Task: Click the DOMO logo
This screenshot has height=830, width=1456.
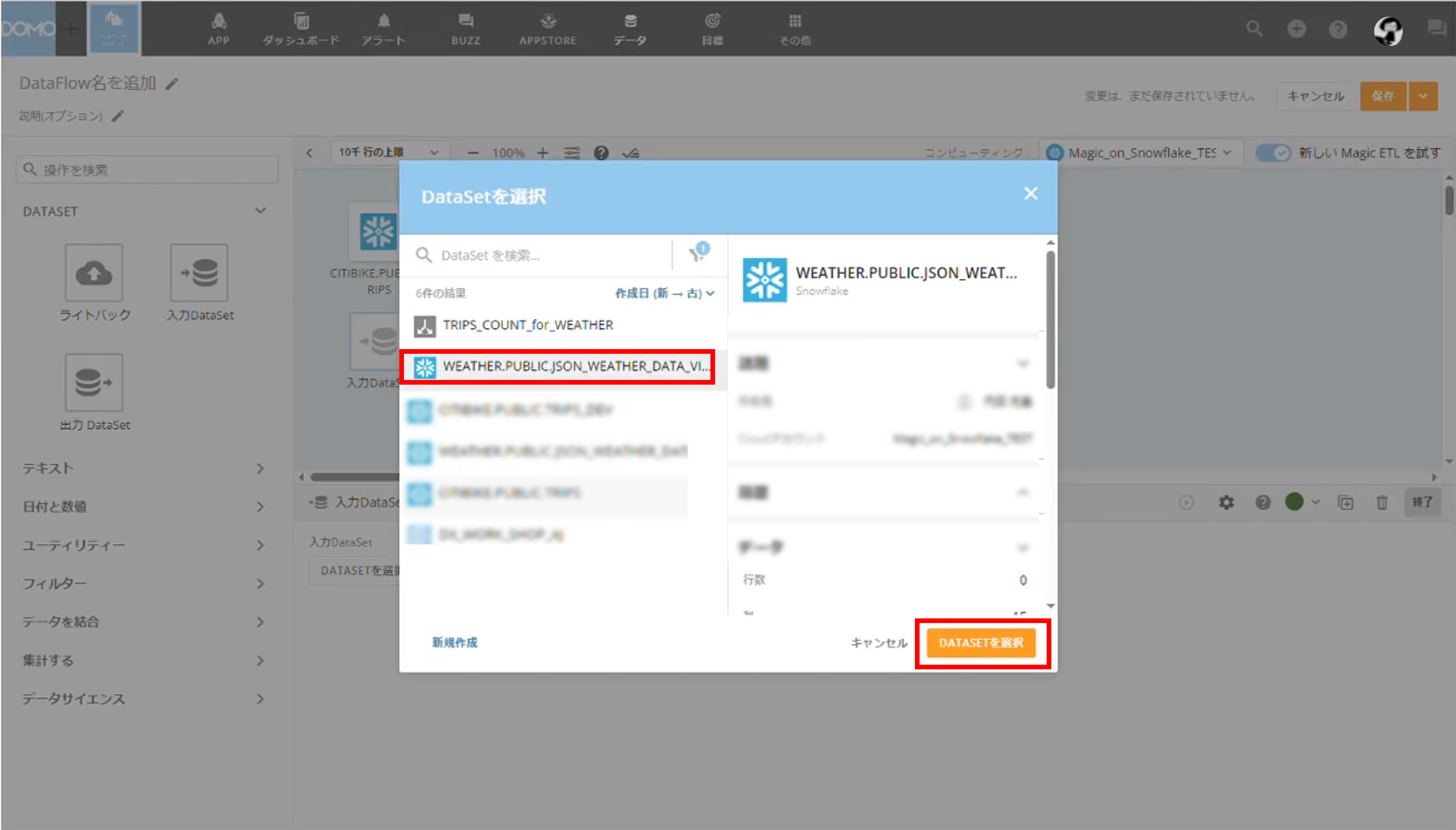Action: click(28, 28)
